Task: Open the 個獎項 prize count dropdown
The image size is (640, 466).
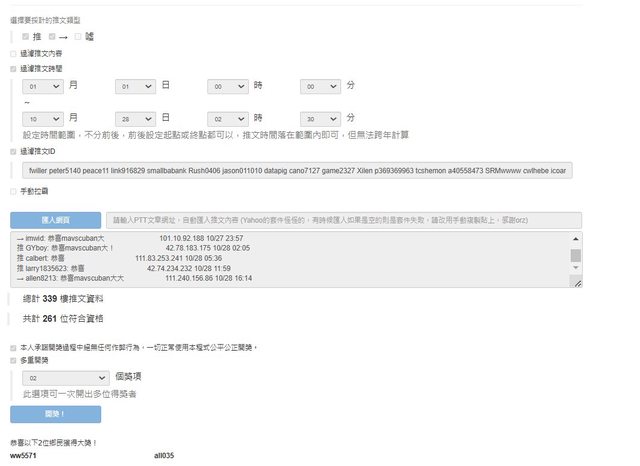Action: [x=66, y=378]
